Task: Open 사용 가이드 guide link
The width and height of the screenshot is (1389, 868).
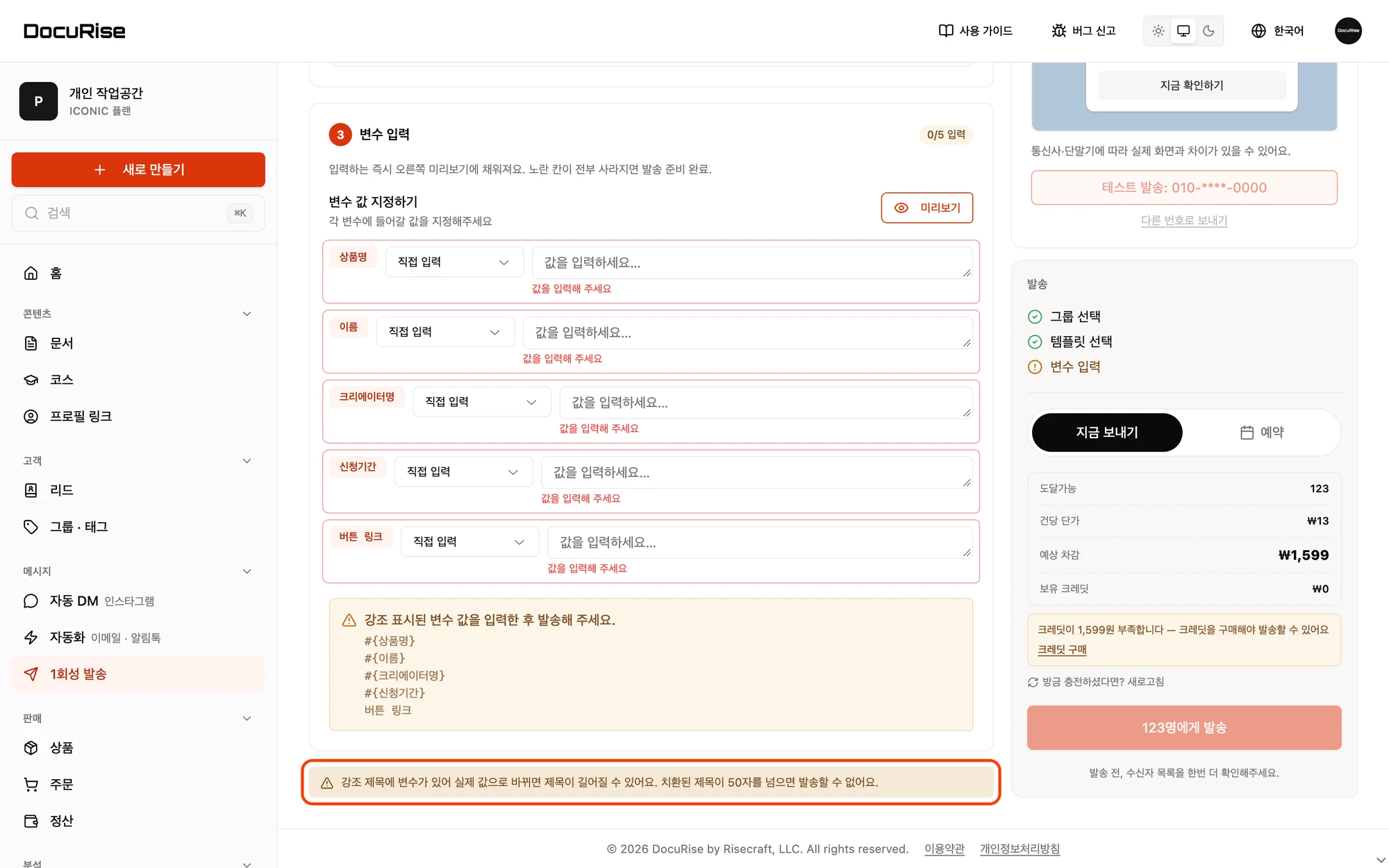Action: 975,31
